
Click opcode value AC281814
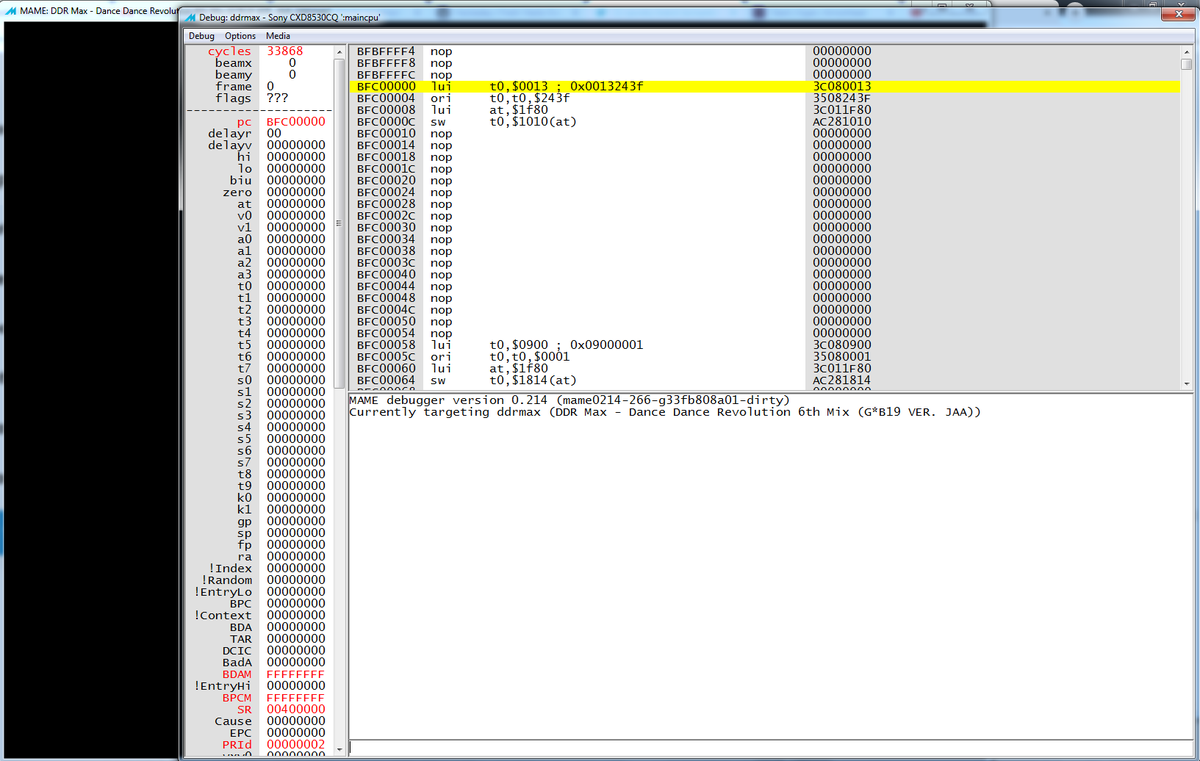842,381
